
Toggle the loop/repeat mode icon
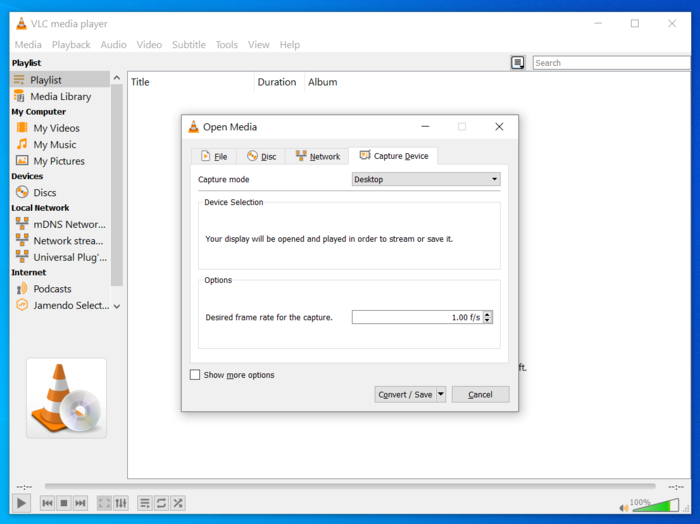tap(161, 503)
